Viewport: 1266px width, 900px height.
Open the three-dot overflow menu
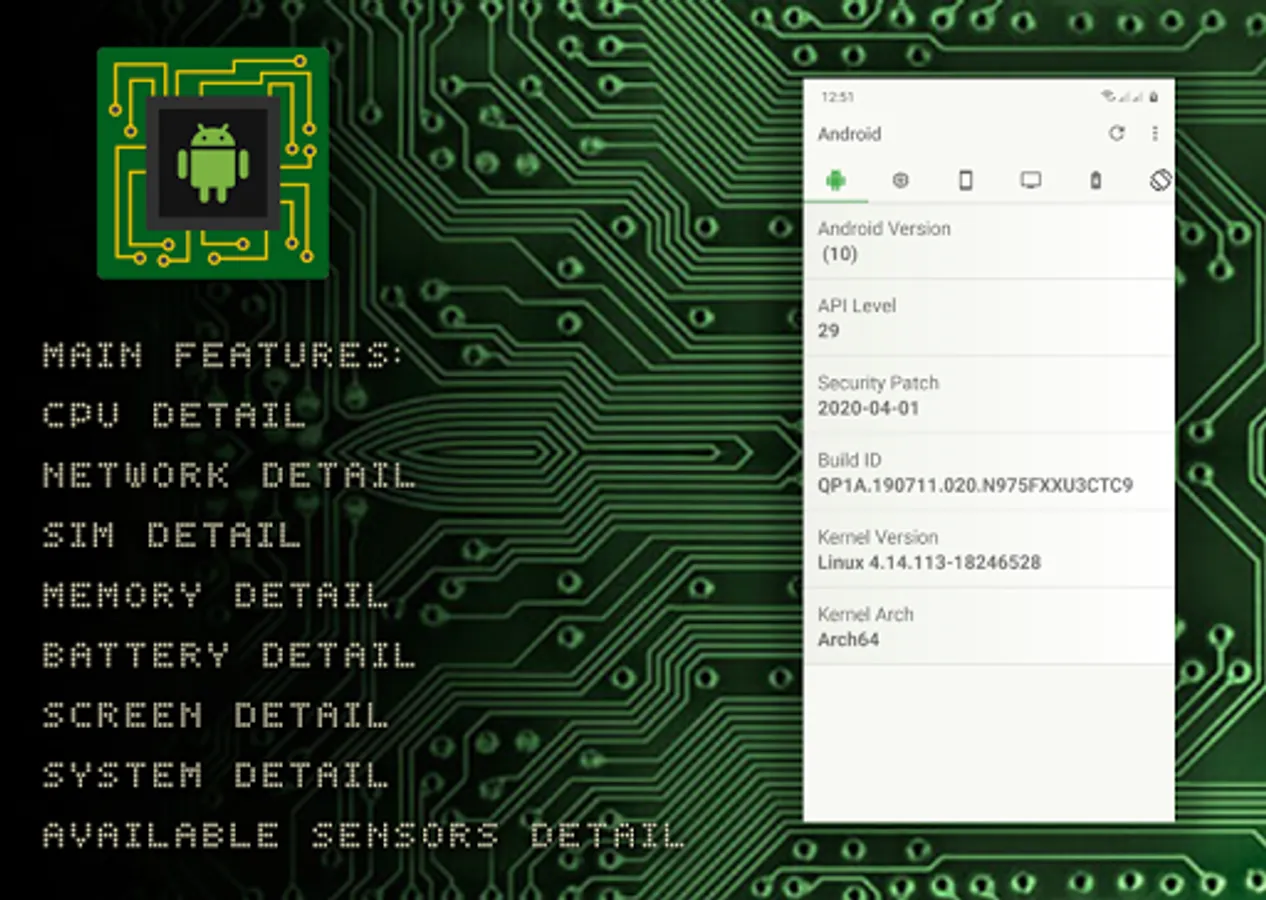pyautogui.click(x=1155, y=133)
